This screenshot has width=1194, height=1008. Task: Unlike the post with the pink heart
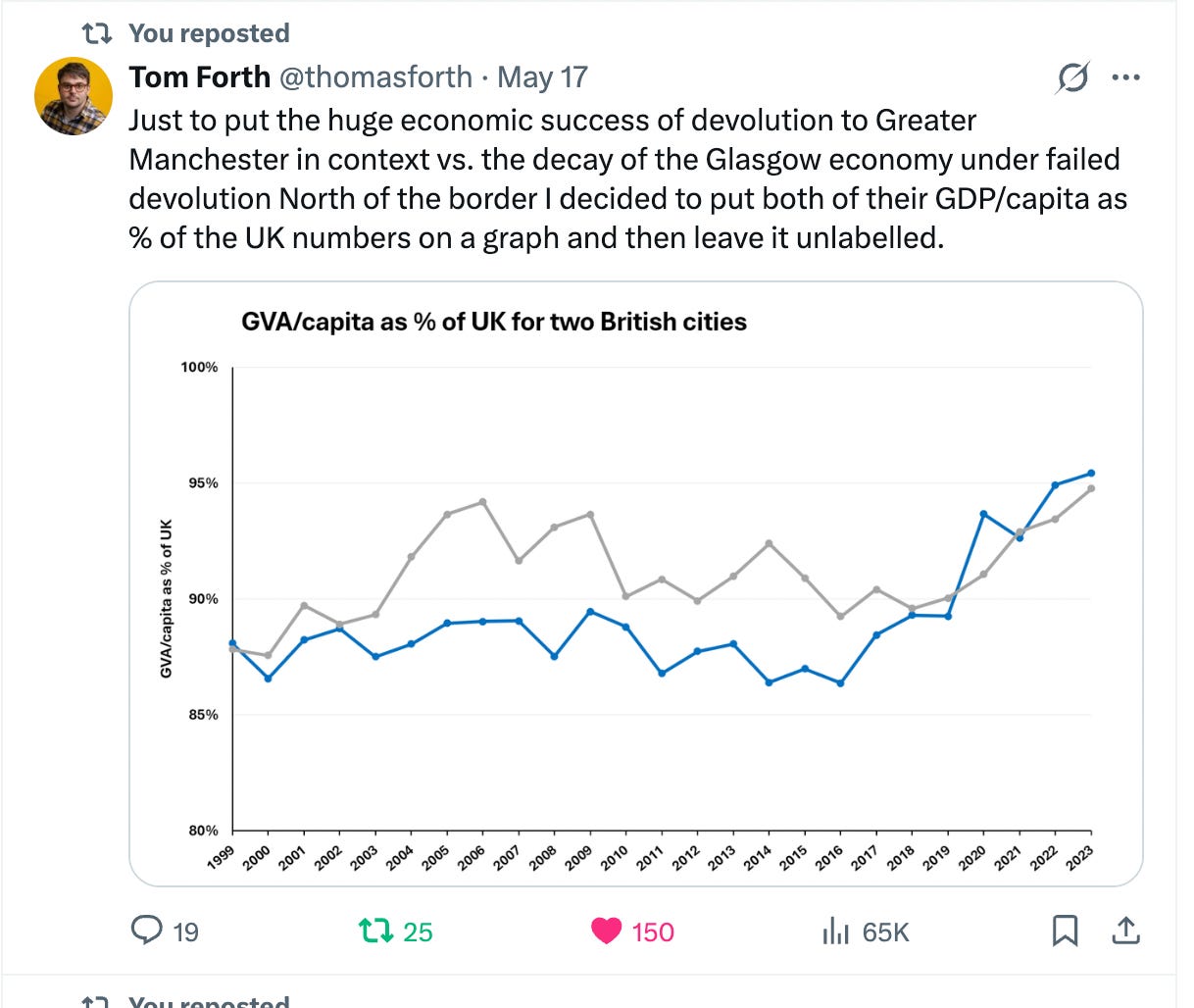[606, 931]
